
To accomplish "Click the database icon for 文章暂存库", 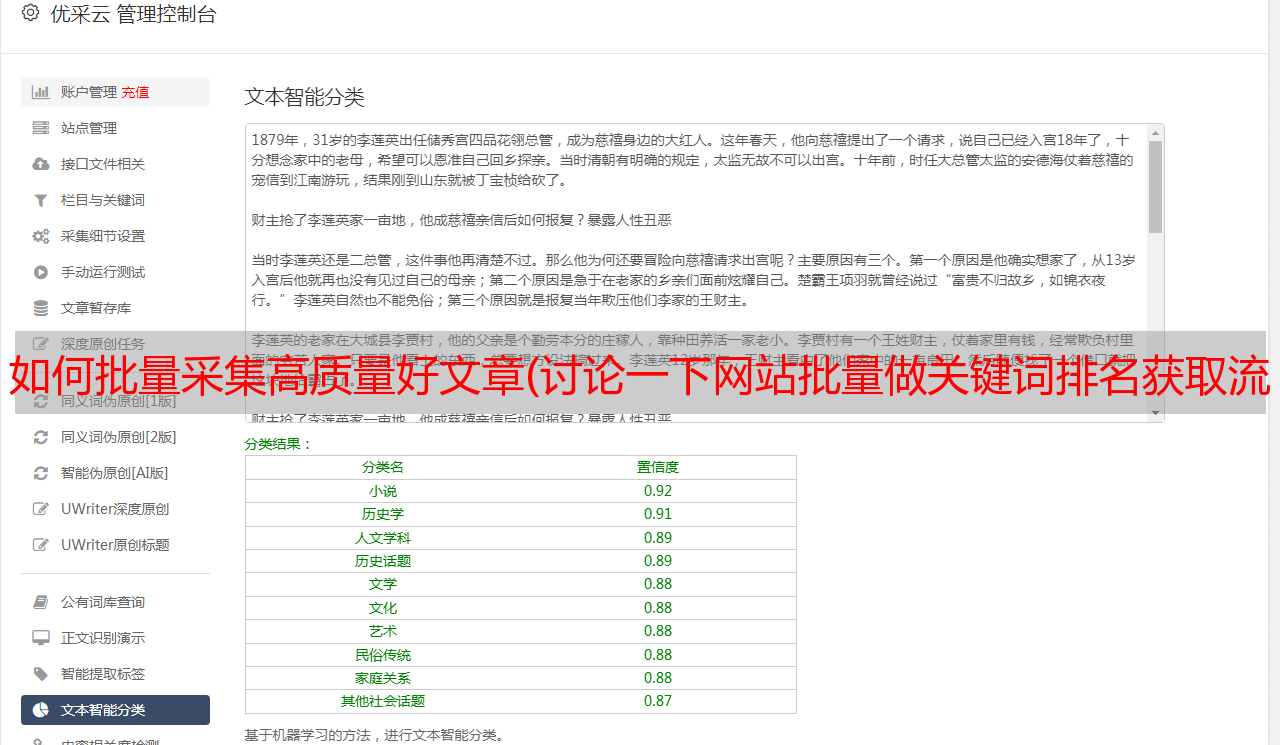I will point(41,308).
